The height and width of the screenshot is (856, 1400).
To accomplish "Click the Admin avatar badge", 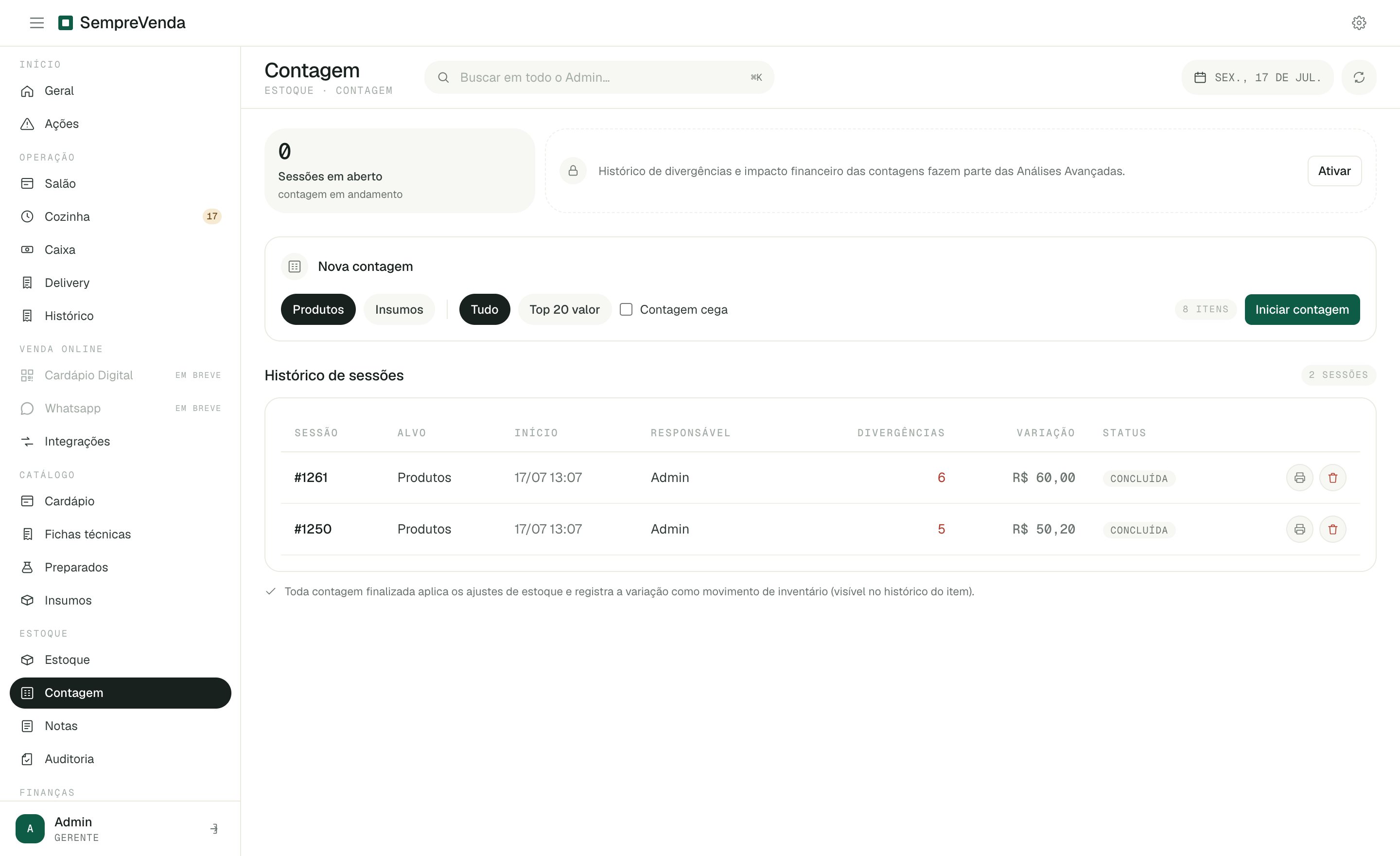I will coord(30,829).
